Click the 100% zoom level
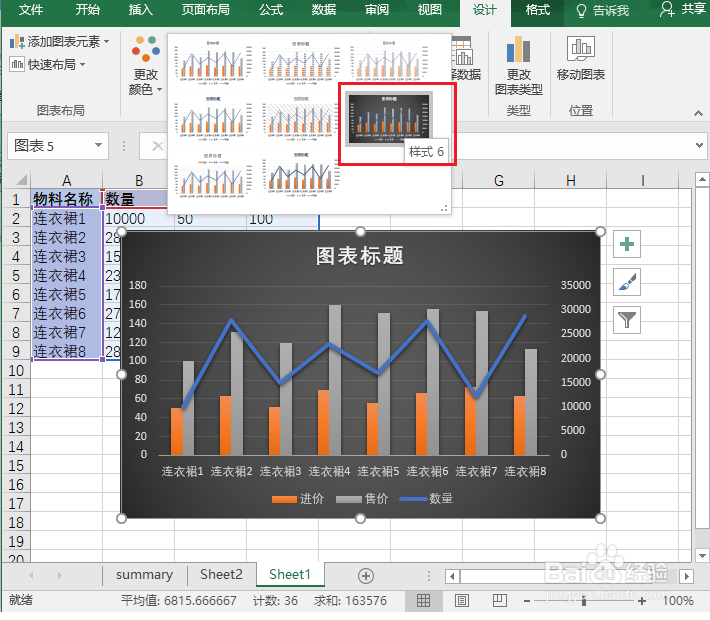The image size is (710, 620). [x=678, y=601]
